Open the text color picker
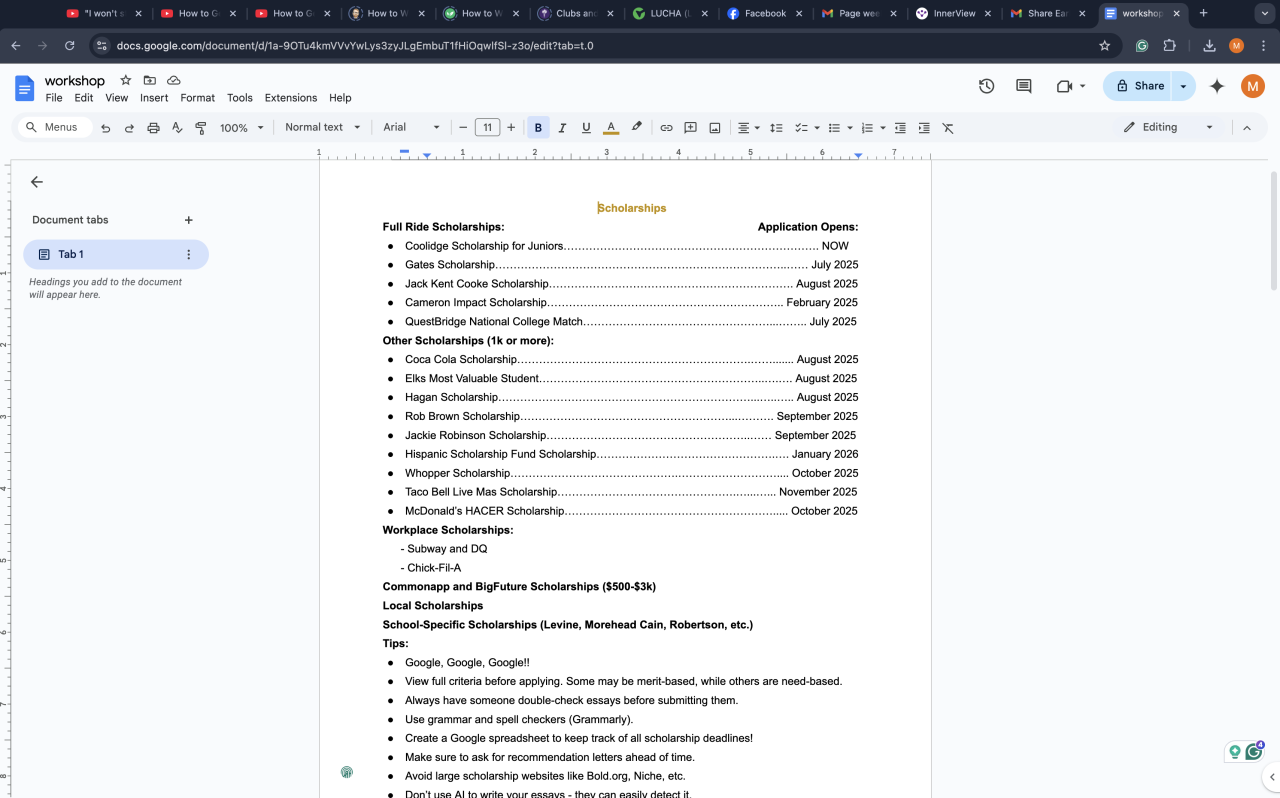 [610, 128]
